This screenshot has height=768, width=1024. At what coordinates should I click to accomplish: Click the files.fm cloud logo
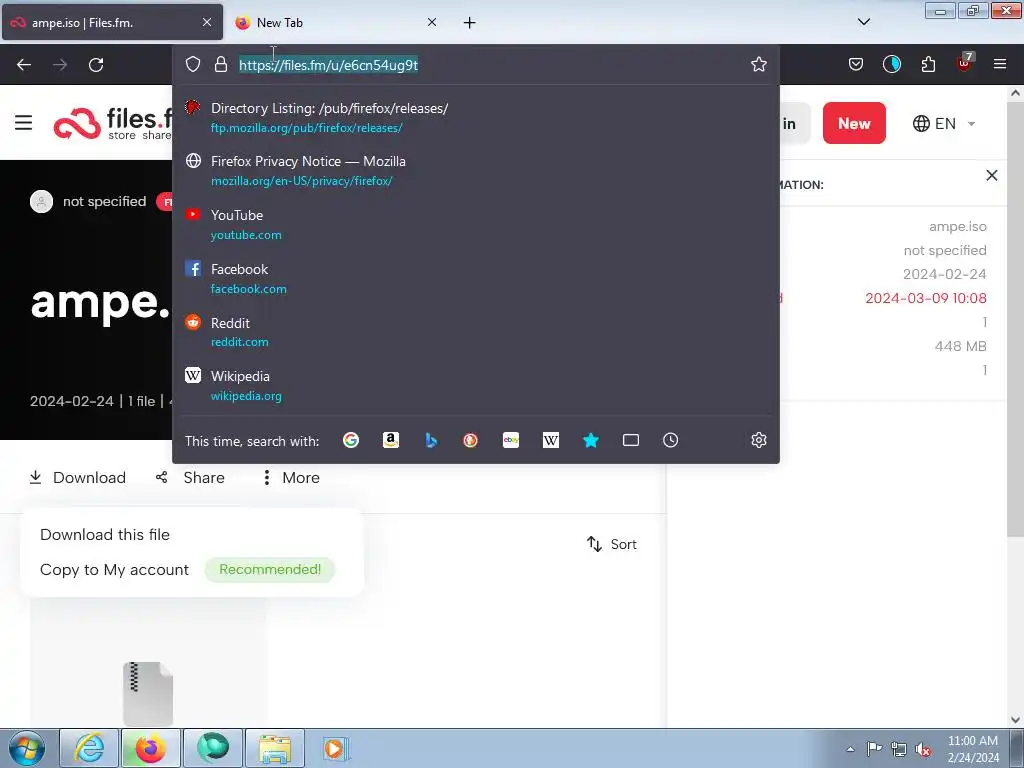click(76, 123)
